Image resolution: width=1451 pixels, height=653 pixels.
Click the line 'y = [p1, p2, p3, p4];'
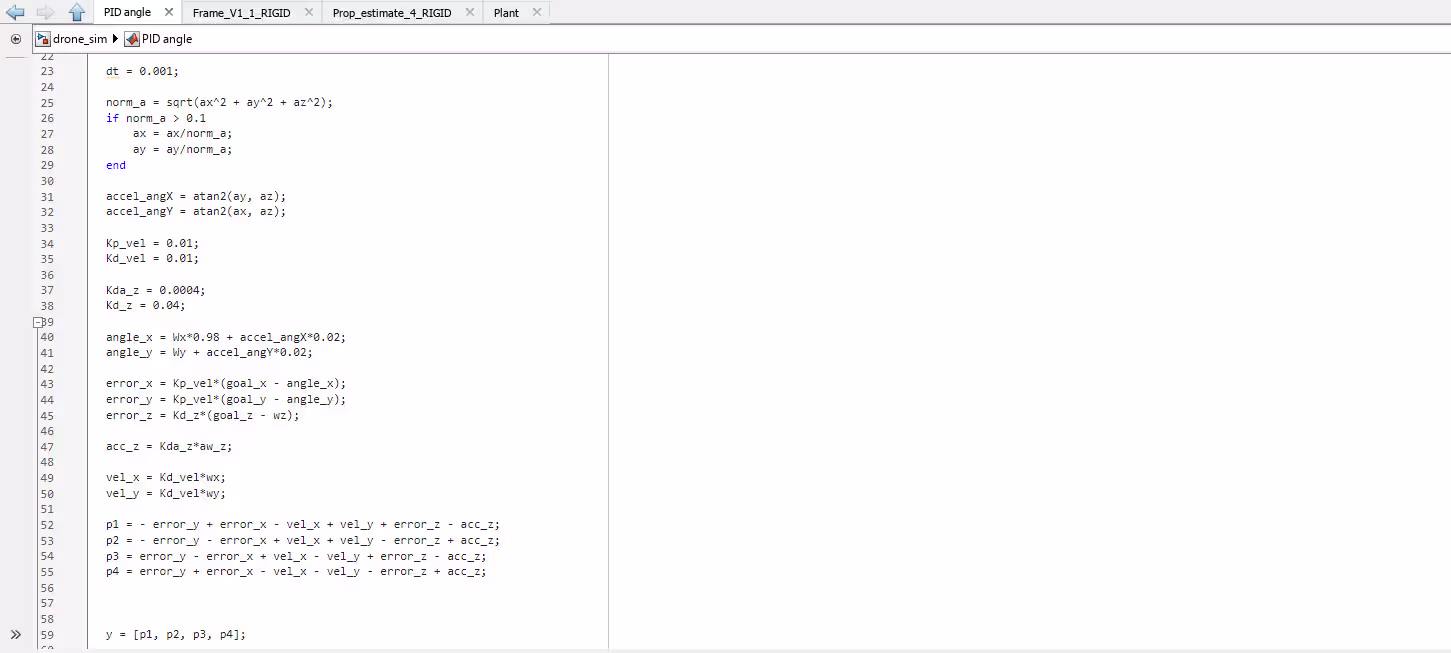[176, 635]
